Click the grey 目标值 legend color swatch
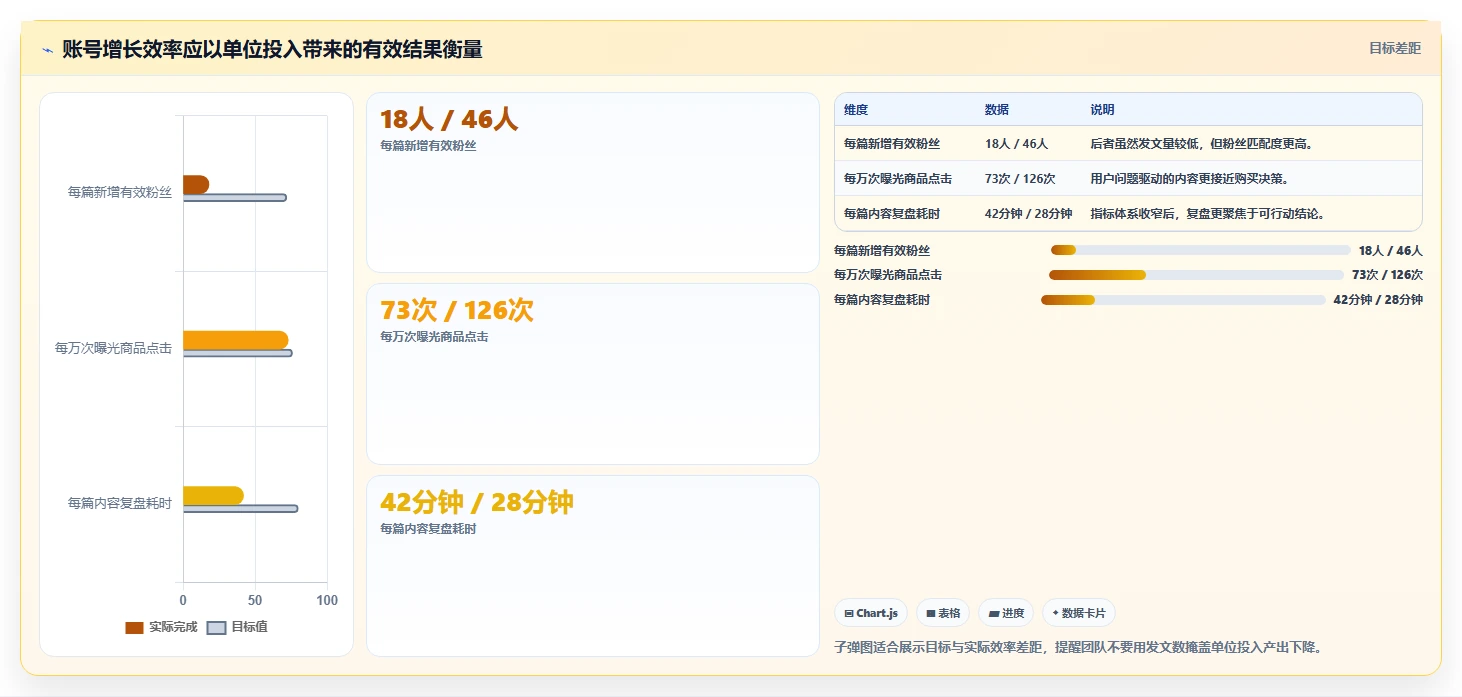Image resolution: width=1462 pixels, height=697 pixels. click(x=216, y=627)
